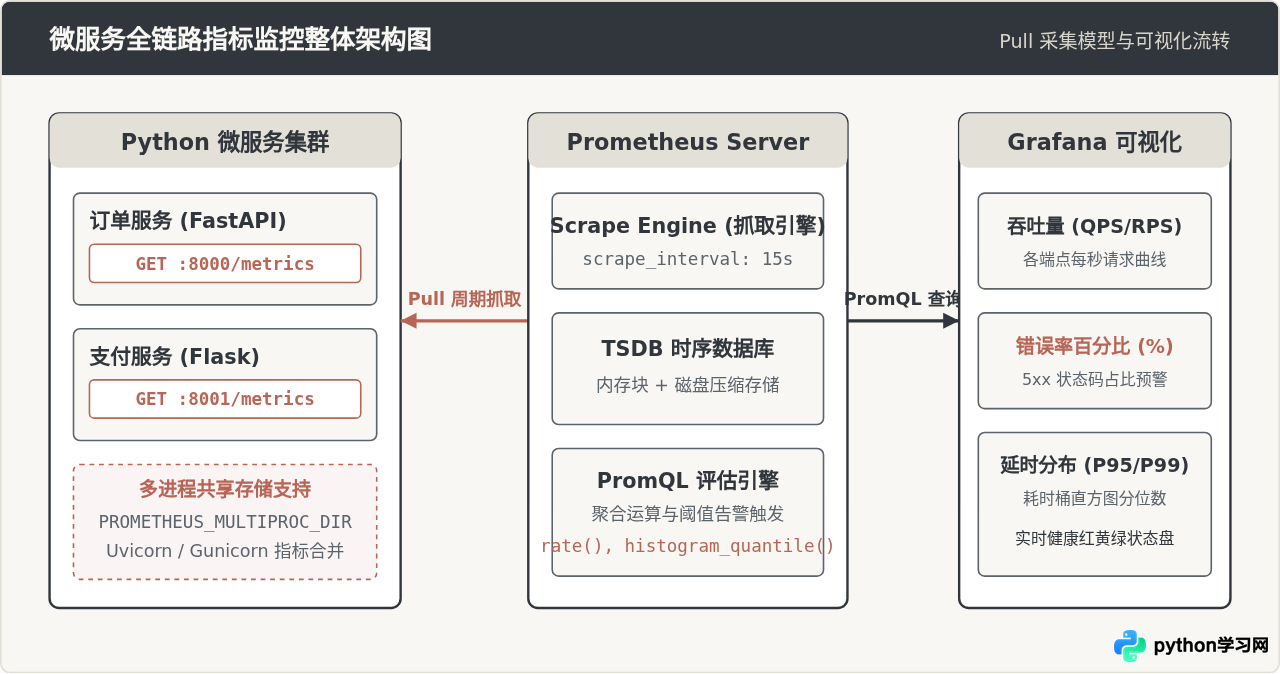Click the title '微服务全链路指标监控整体架构图'
The width and height of the screenshot is (1280, 674).
pyautogui.click(x=241, y=40)
